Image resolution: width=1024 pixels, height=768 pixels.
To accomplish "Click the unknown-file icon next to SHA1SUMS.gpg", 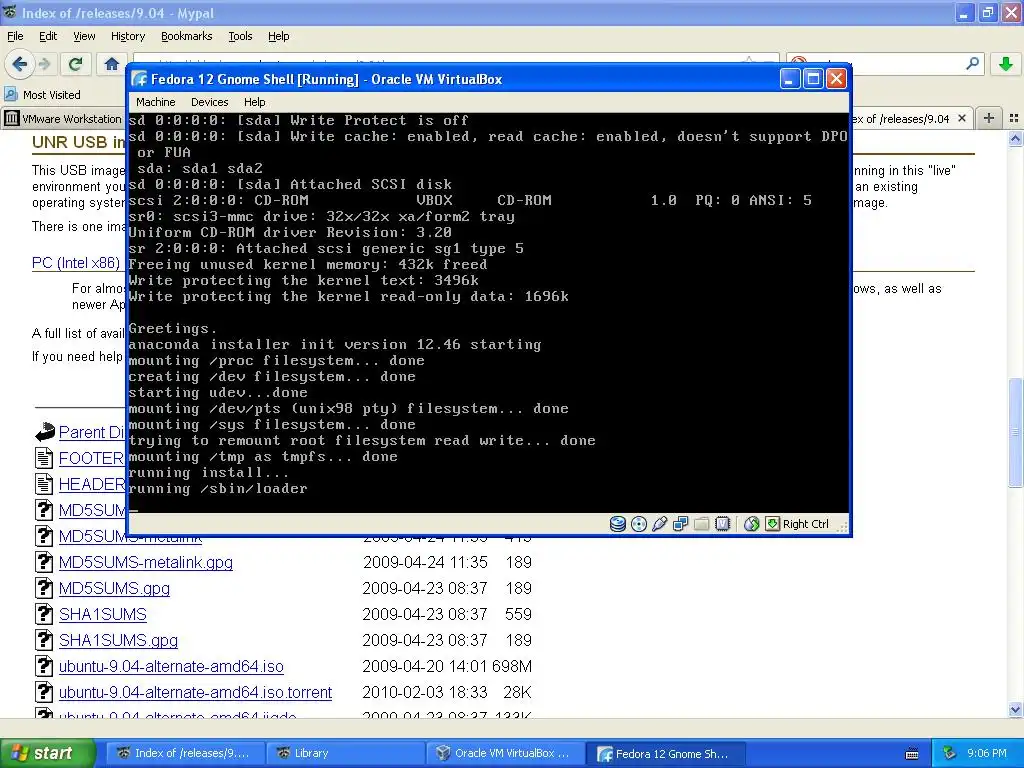I will pyautogui.click(x=44, y=640).
